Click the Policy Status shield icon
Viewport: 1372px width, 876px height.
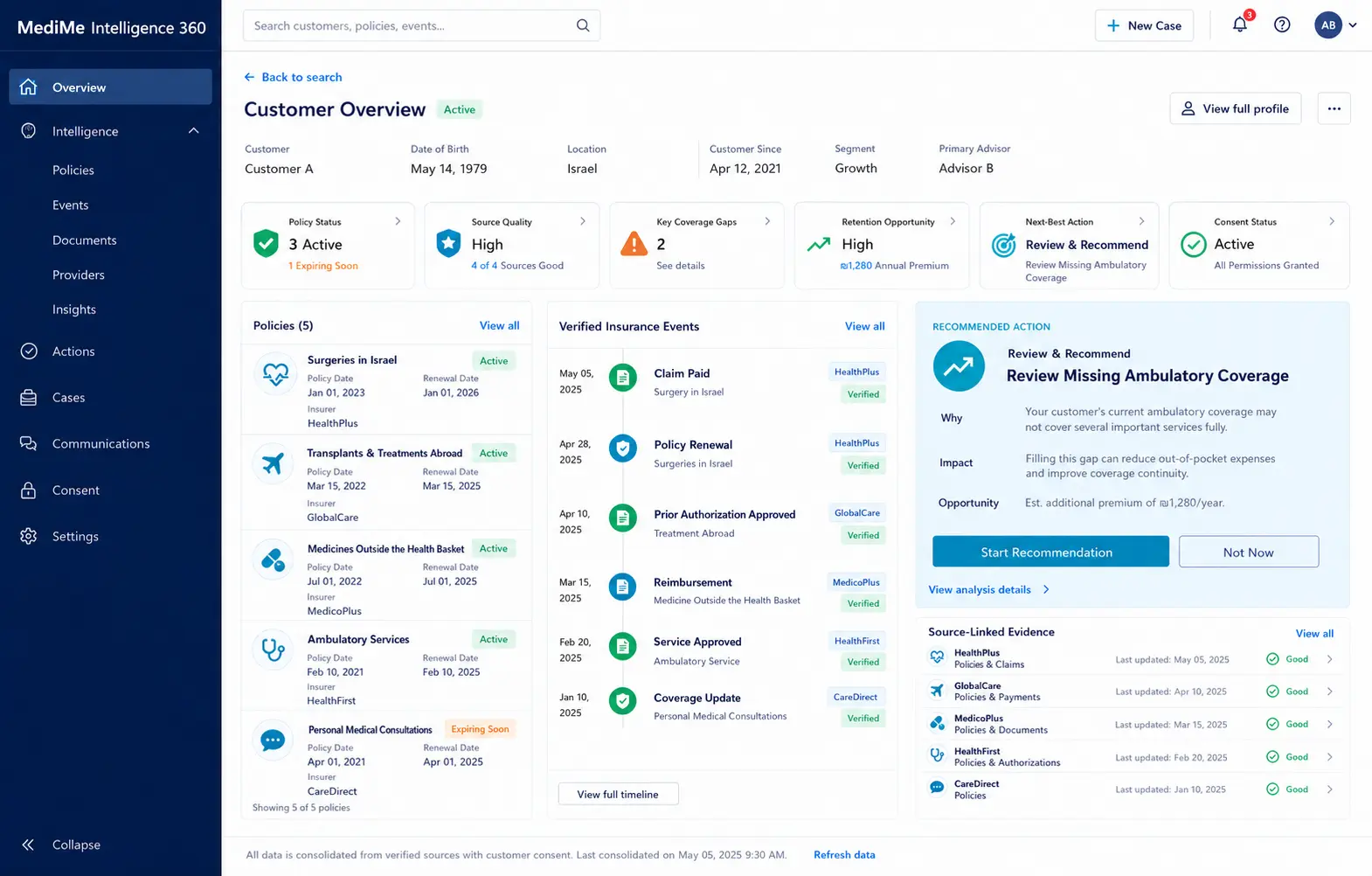[266, 243]
